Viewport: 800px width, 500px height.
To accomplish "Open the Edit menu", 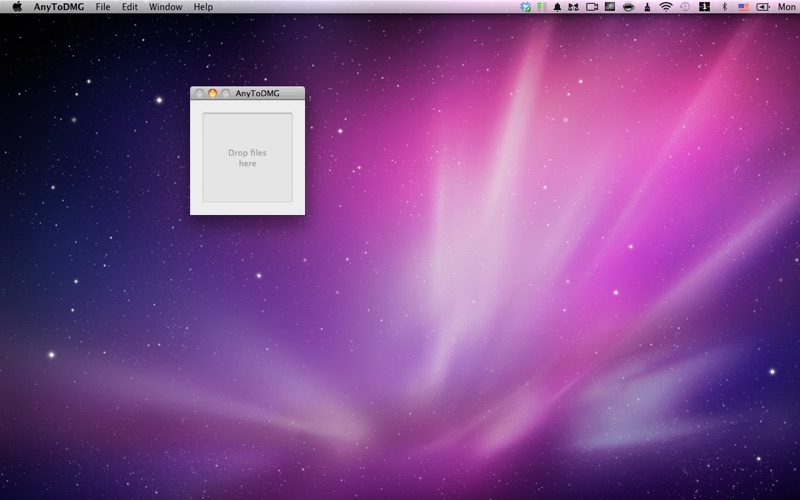I will coord(130,7).
